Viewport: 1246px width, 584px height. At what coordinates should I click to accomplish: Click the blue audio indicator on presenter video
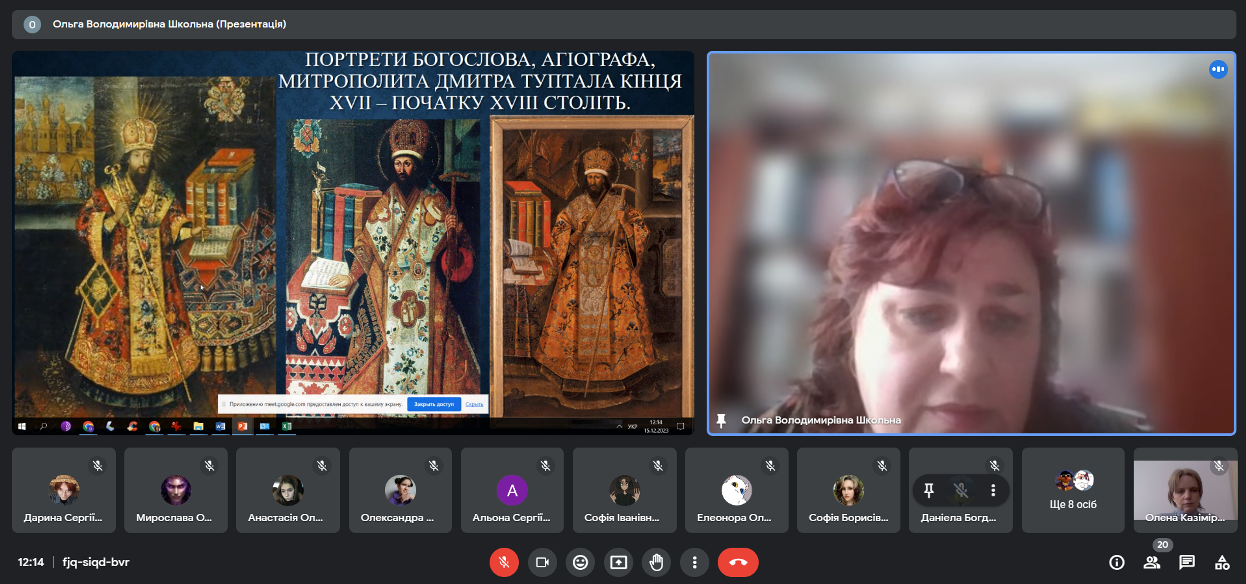[x=1218, y=69]
